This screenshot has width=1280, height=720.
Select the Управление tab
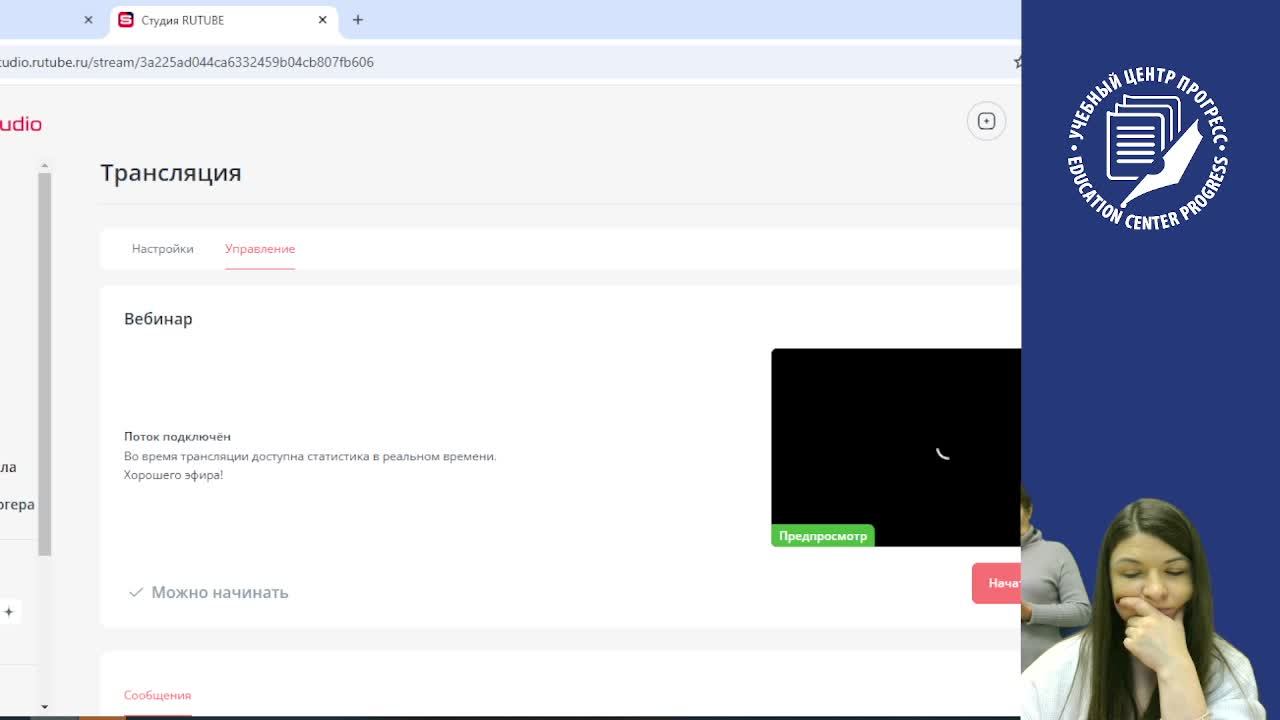click(x=260, y=249)
